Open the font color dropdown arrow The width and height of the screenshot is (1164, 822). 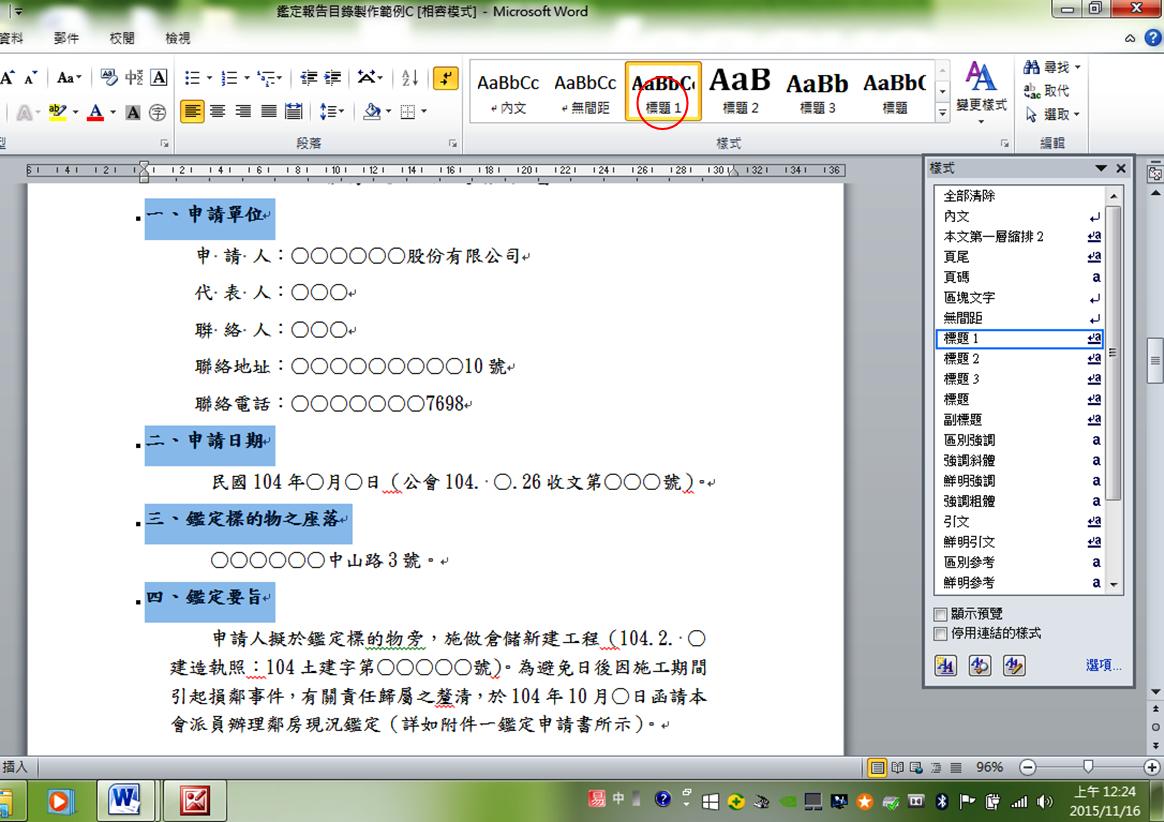click(x=113, y=112)
